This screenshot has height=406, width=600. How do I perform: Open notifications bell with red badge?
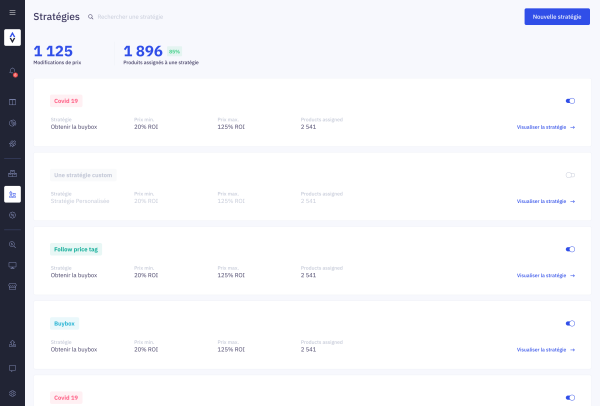[13, 72]
